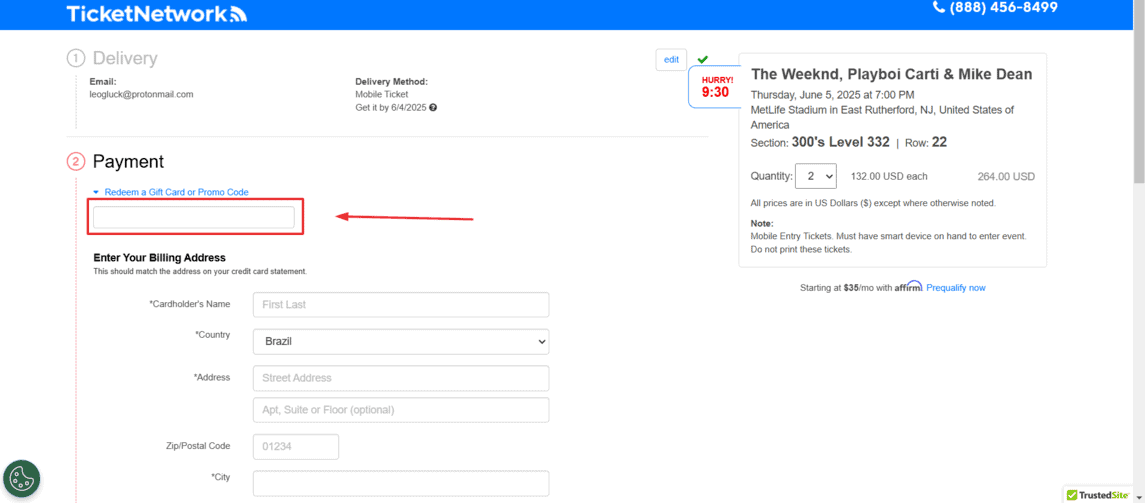Click the City input field
1145x503 pixels.
click(401, 483)
